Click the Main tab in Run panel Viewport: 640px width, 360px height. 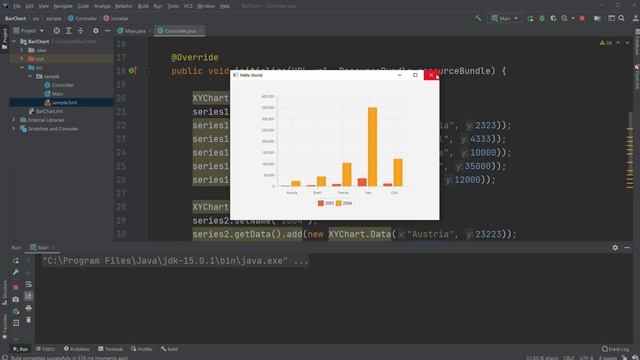43,248
